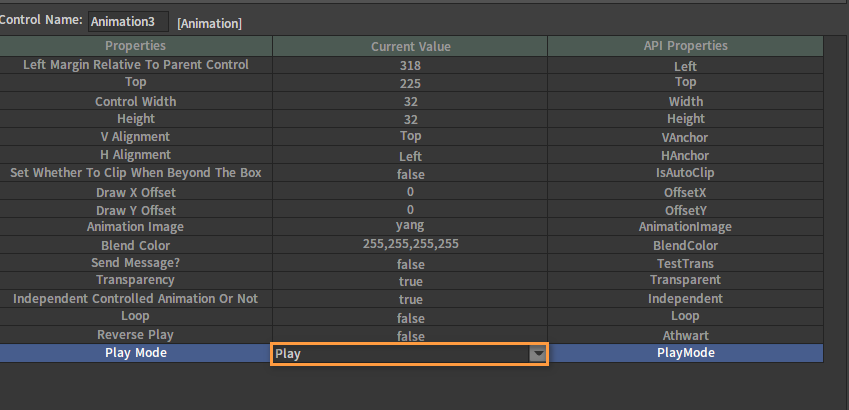Click the clip-beyond-box value false
Image resolution: width=849 pixels, height=410 pixels.
(x=410, y=173)
